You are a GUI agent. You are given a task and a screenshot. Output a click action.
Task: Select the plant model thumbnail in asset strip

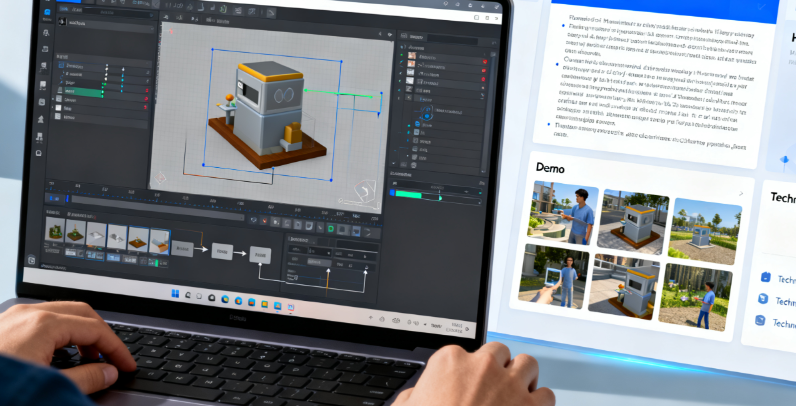(x=55, y=230)
